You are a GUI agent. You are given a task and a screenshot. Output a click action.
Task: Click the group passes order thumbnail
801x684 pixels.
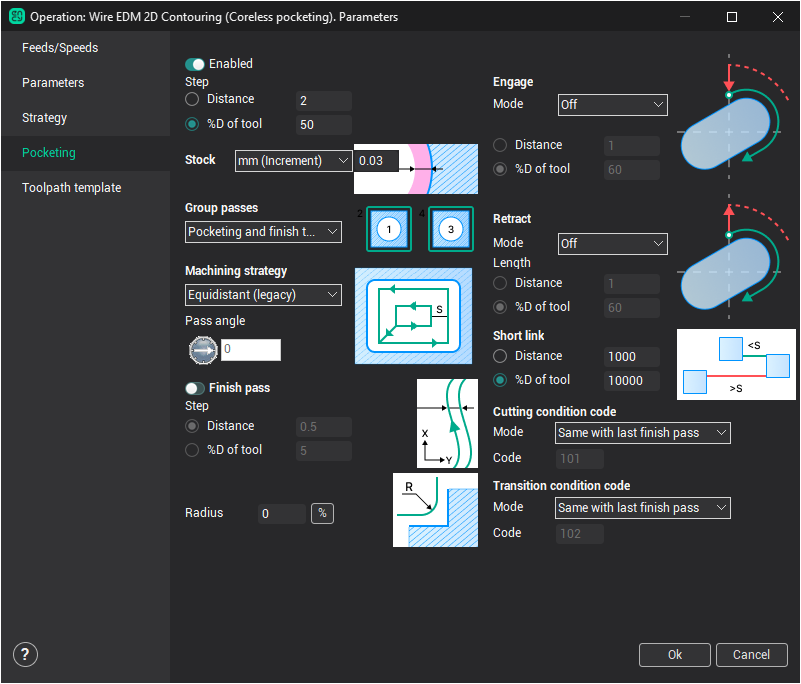(x=414, y=230)
